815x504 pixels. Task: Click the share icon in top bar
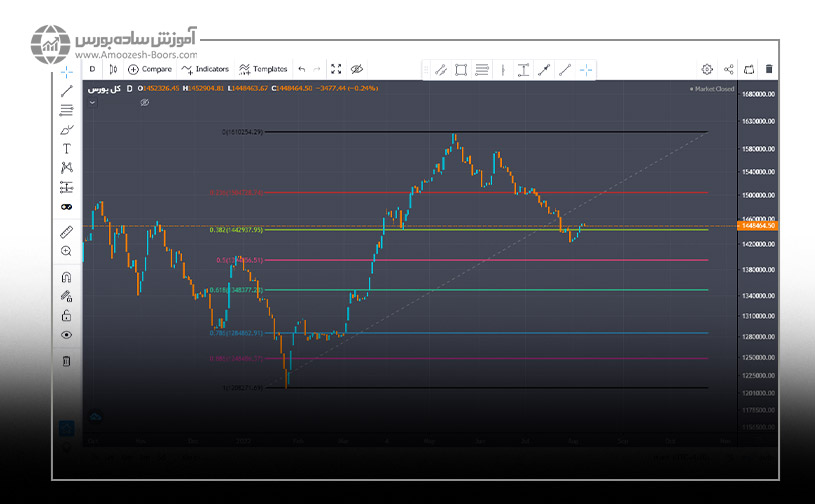(728, 69)
